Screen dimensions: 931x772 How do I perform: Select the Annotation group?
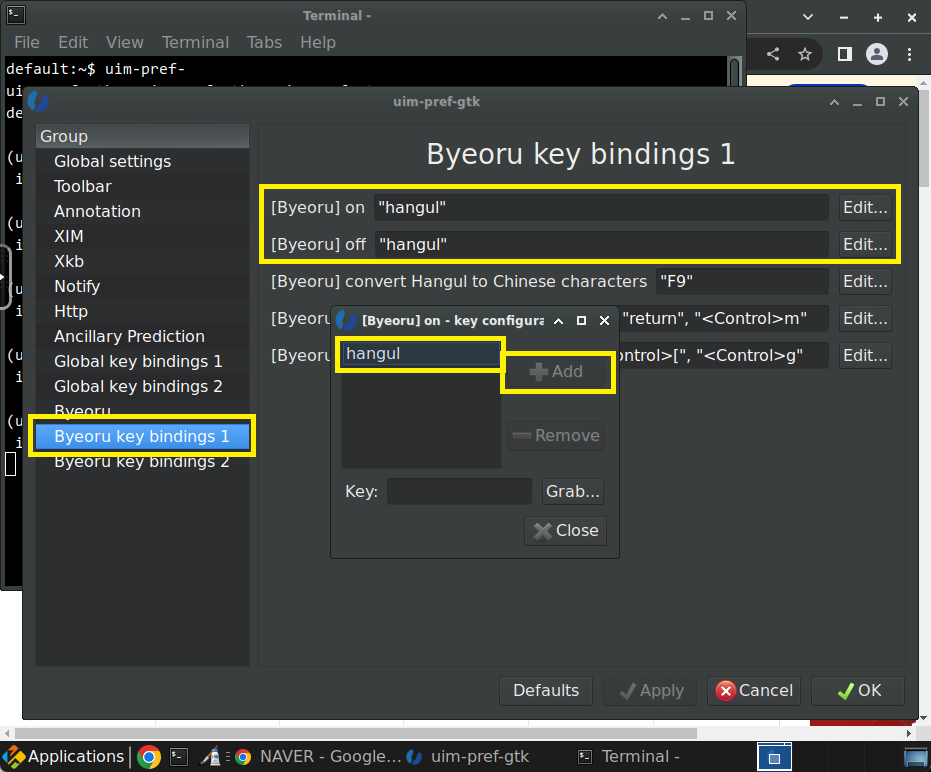pyautogui.click(x=142, y=211)
